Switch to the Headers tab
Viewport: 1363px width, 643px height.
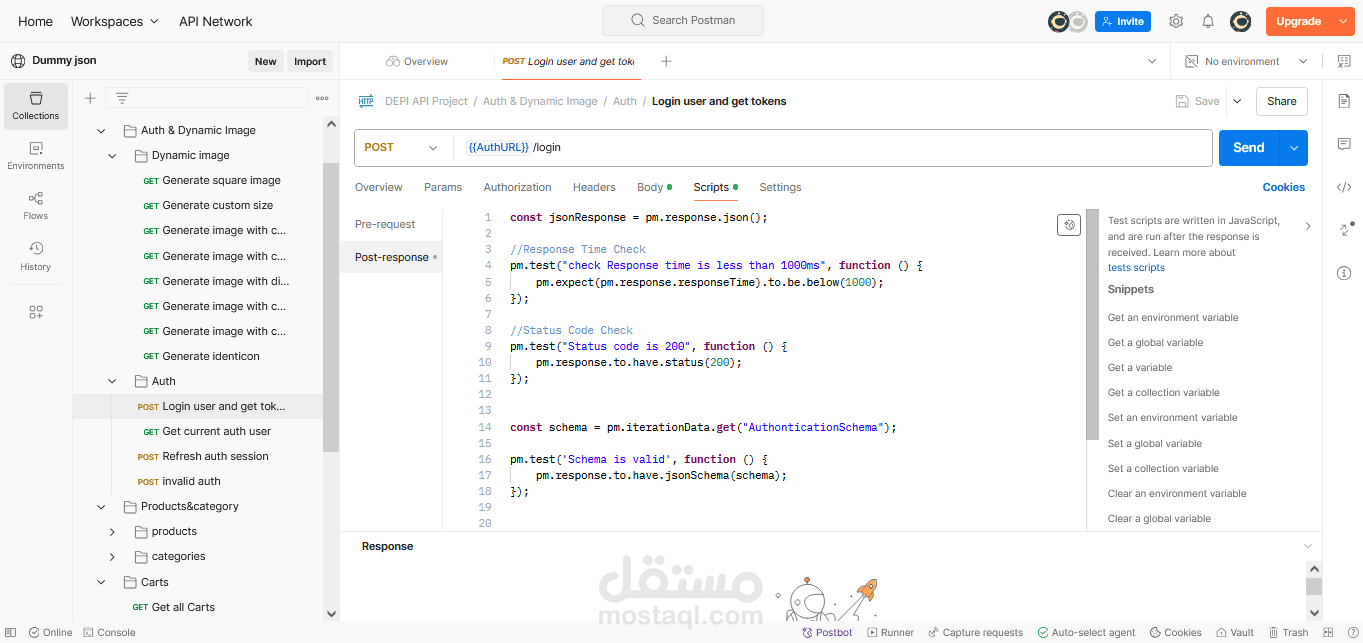594,187
